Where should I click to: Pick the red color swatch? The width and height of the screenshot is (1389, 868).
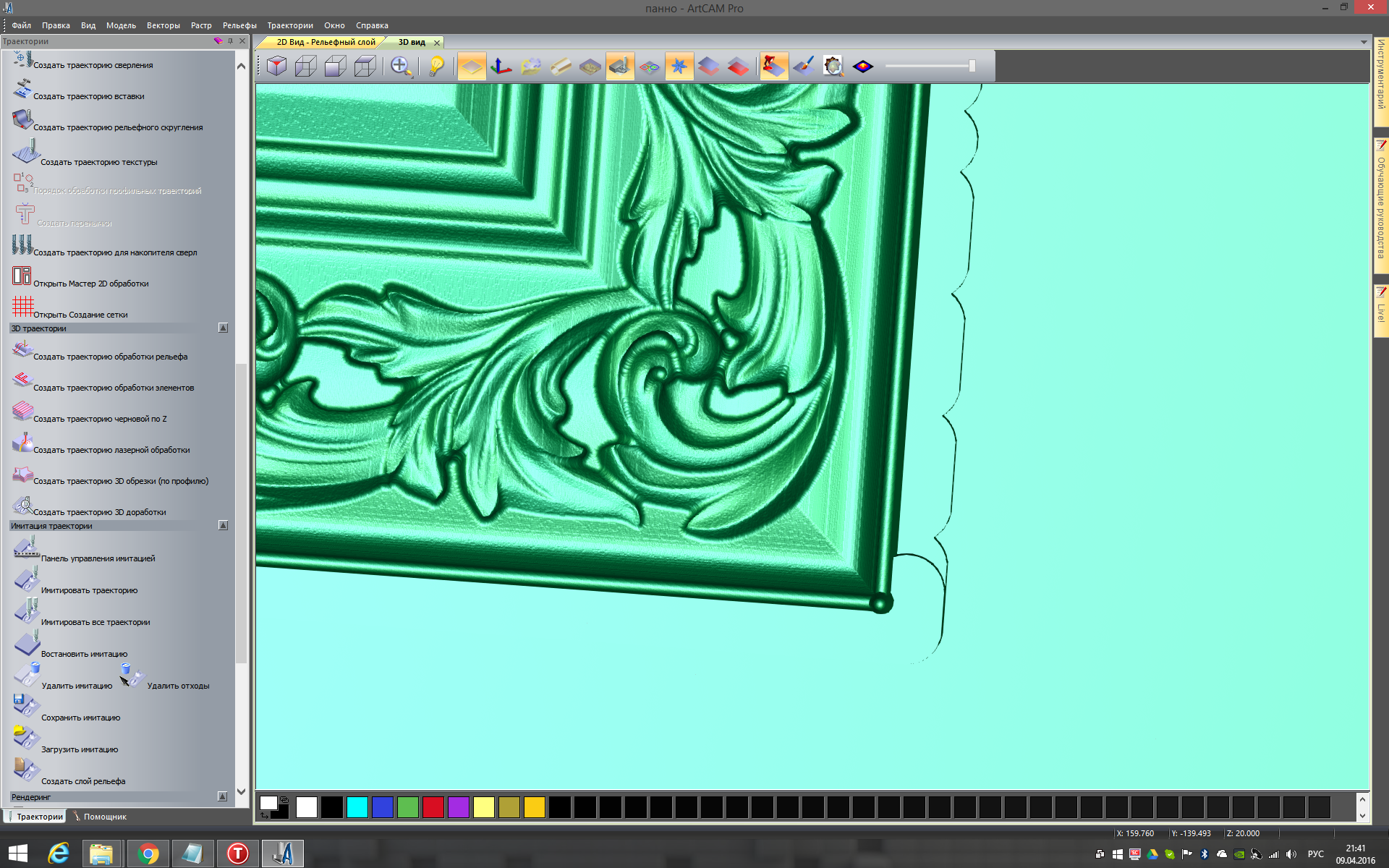[x=433, y=807]
